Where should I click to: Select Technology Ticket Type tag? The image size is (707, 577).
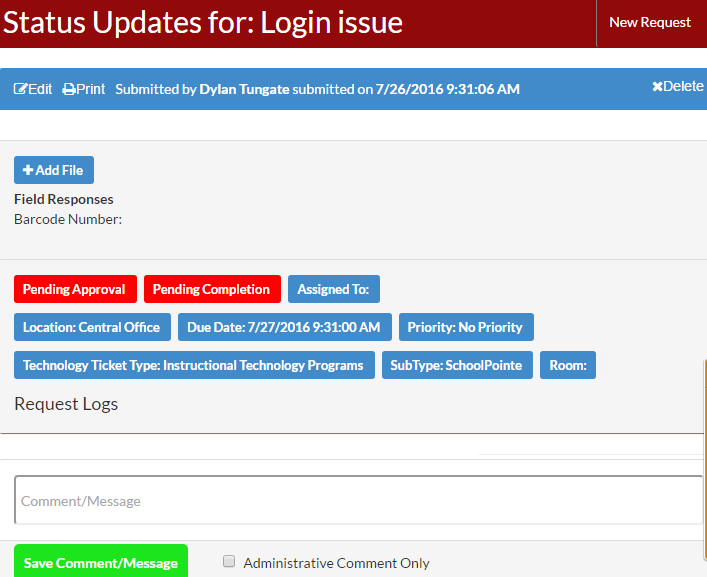[194, 365]
